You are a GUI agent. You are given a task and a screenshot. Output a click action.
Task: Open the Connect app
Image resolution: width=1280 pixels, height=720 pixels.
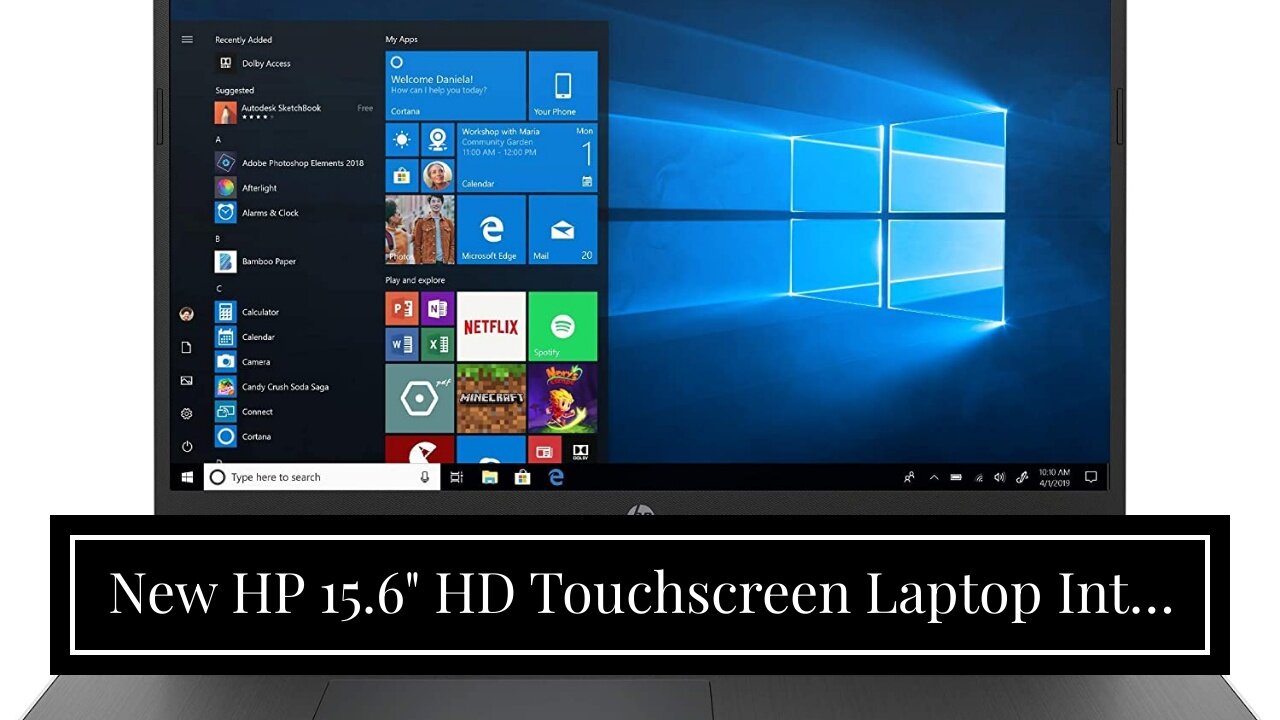coord(245,411)
